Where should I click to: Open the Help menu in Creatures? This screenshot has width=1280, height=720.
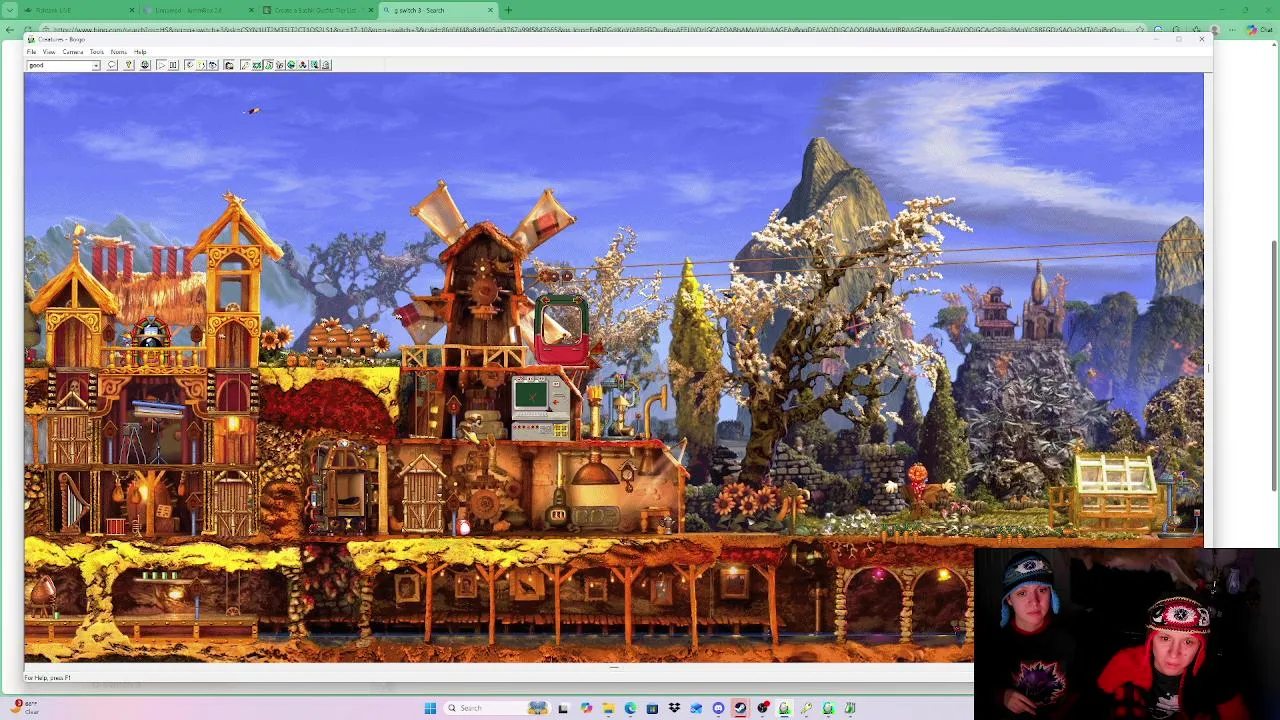point(140,52)
